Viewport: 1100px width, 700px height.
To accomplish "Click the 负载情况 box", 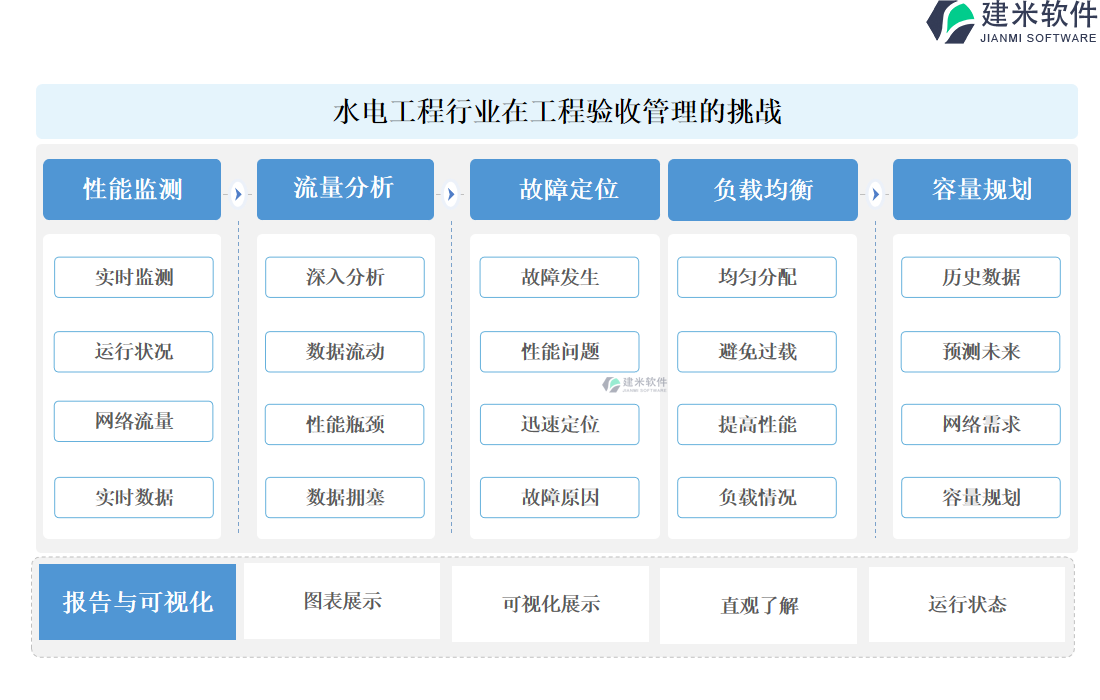I will 757,497.
